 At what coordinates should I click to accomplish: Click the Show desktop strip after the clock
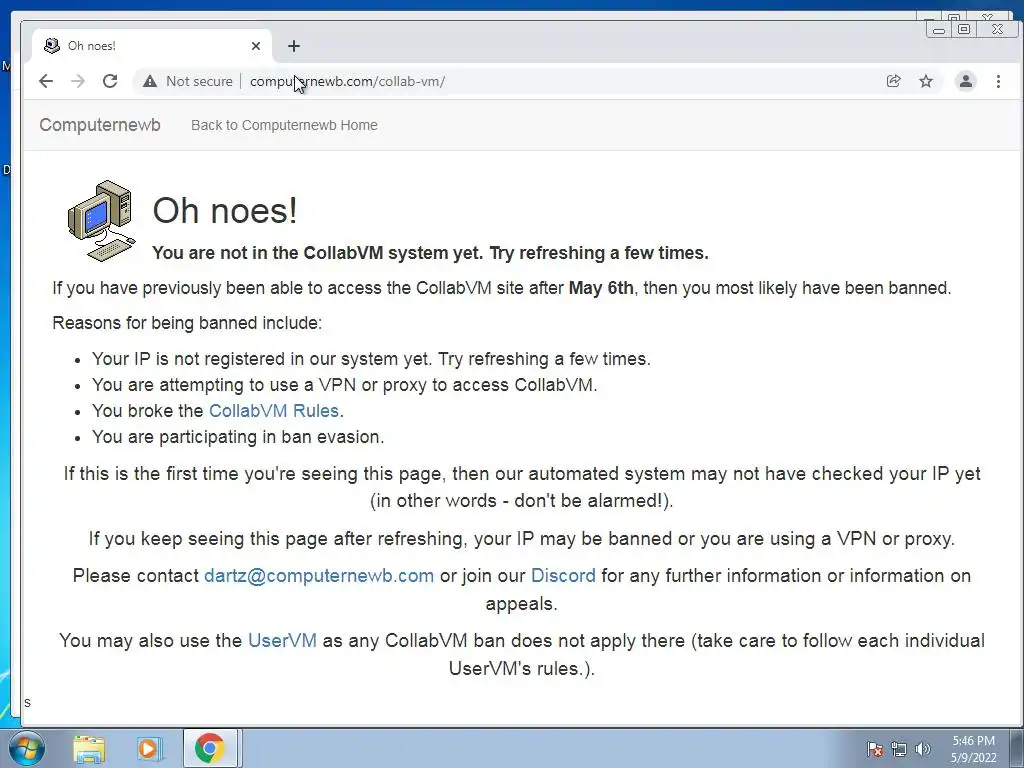tap(1017, 748)
